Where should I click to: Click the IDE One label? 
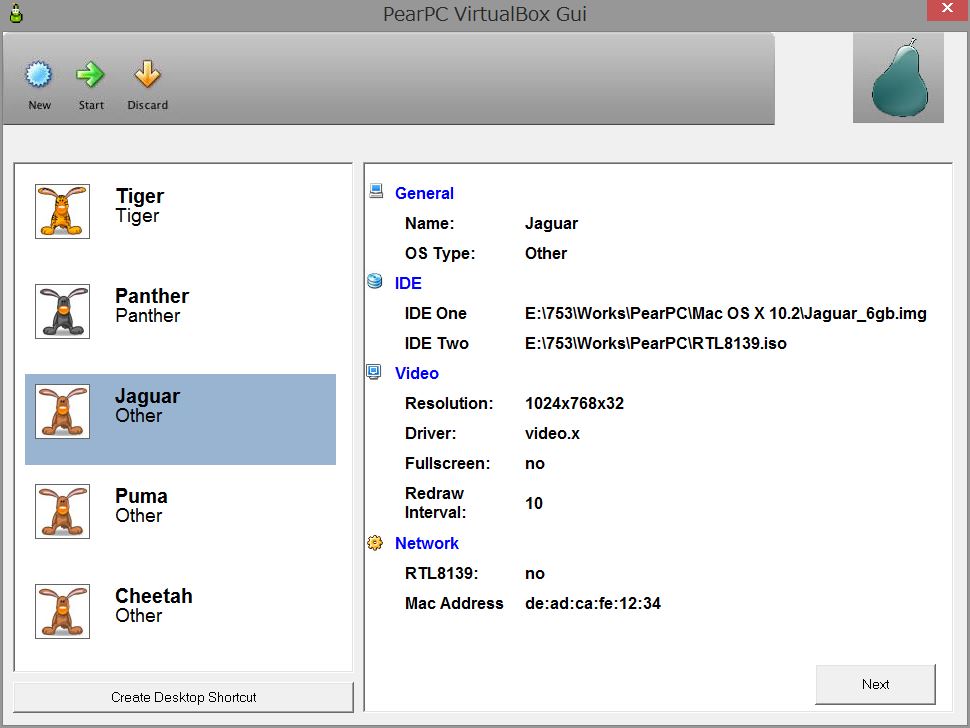[436, 314]
